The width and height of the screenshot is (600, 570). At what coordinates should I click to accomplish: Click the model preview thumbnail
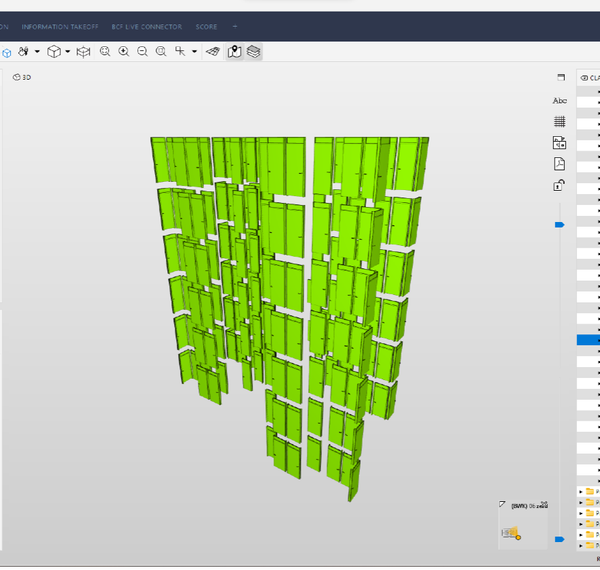[x=523, y=524]
